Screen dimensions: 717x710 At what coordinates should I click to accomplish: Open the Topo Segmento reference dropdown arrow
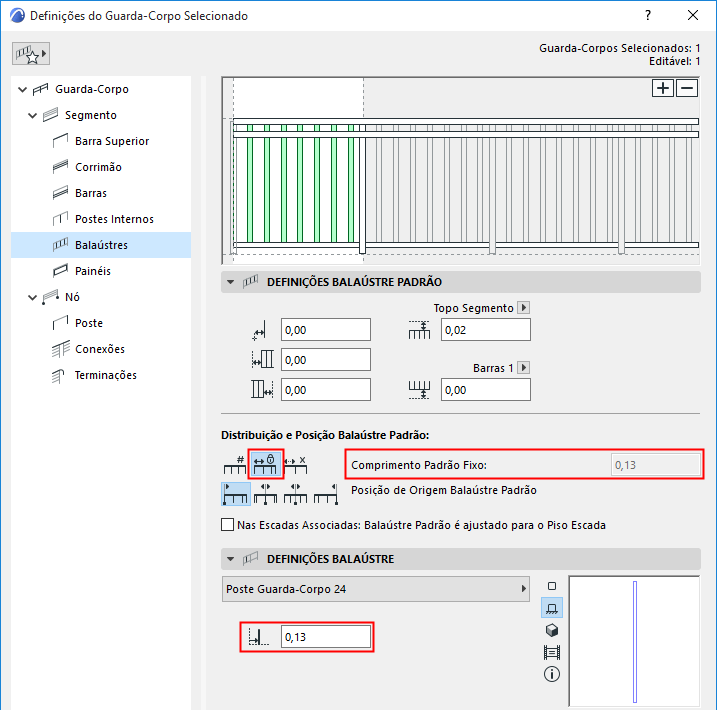524,307
